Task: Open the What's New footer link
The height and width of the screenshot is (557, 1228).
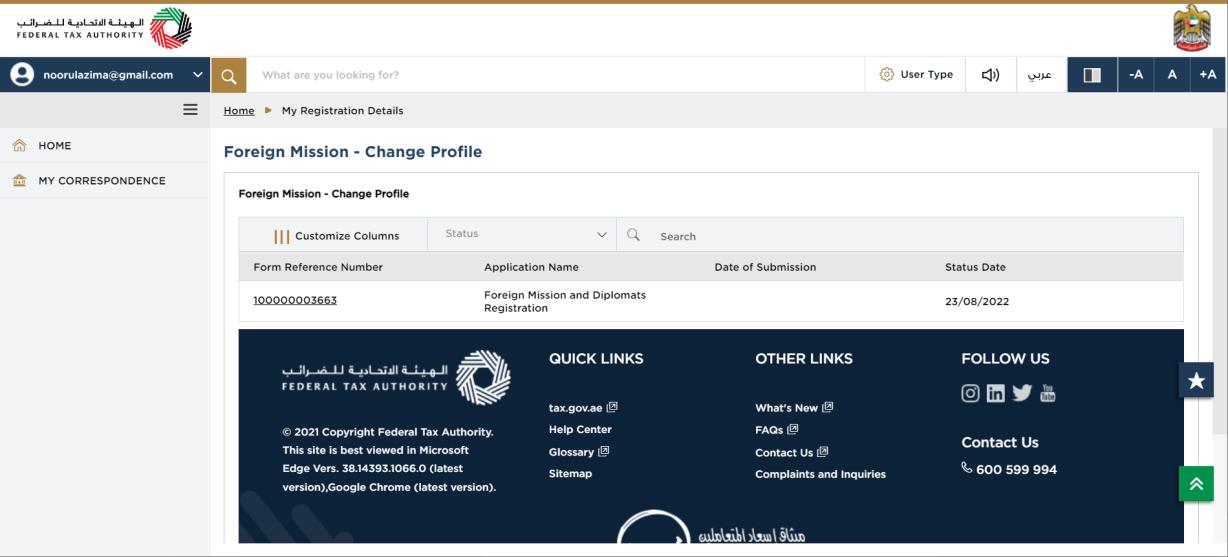Action: pyautogui.click(x=794, y=407)
